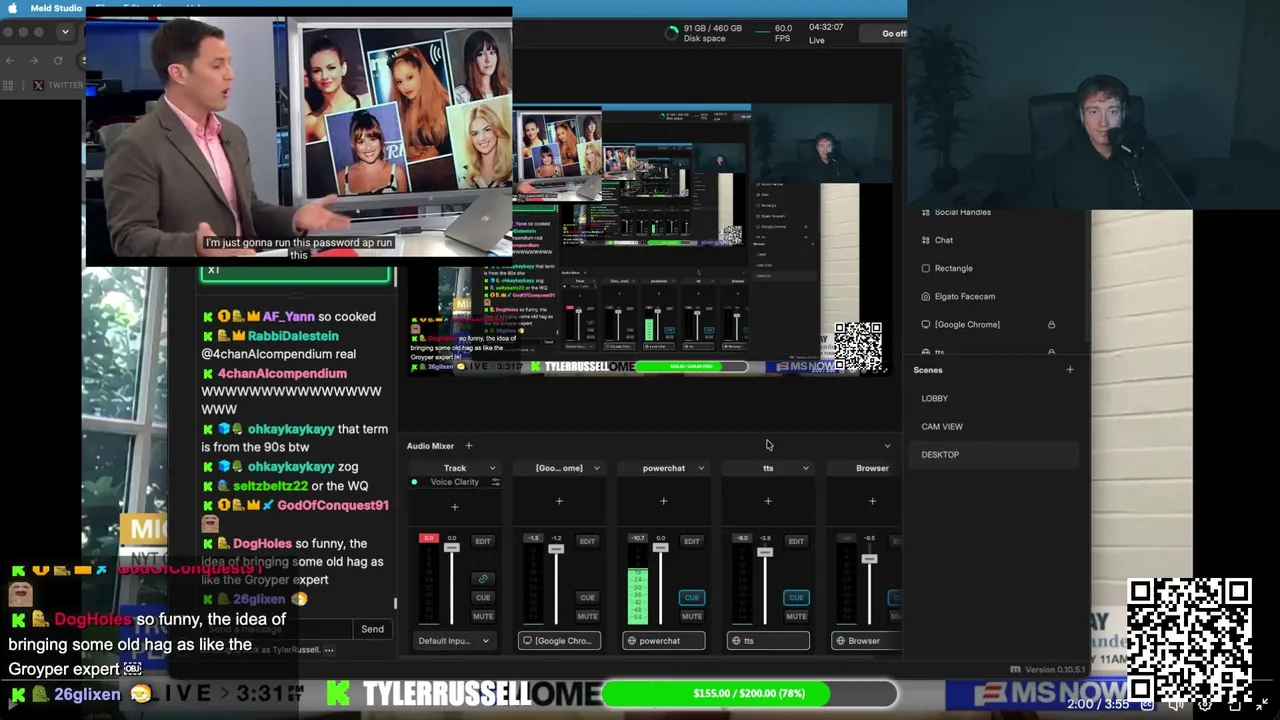
Task: Click the Disk space indicator
Action: click(703, 33)
